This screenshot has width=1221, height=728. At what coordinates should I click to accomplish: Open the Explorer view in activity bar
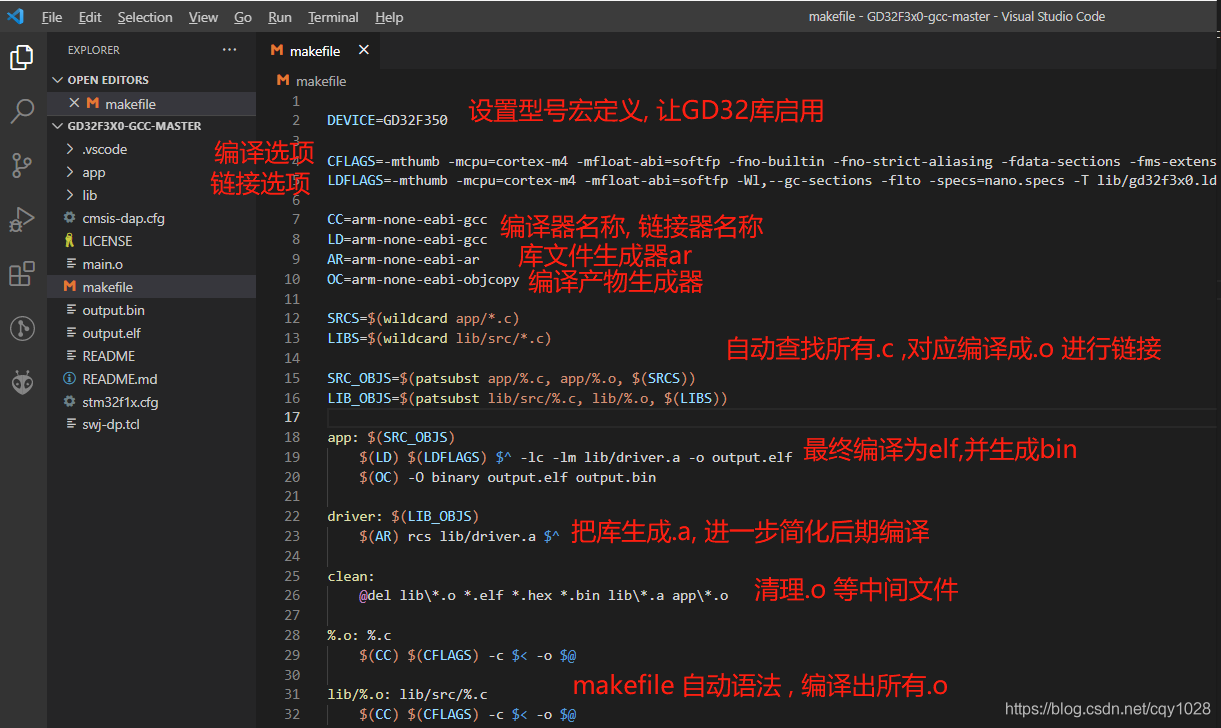22,58
